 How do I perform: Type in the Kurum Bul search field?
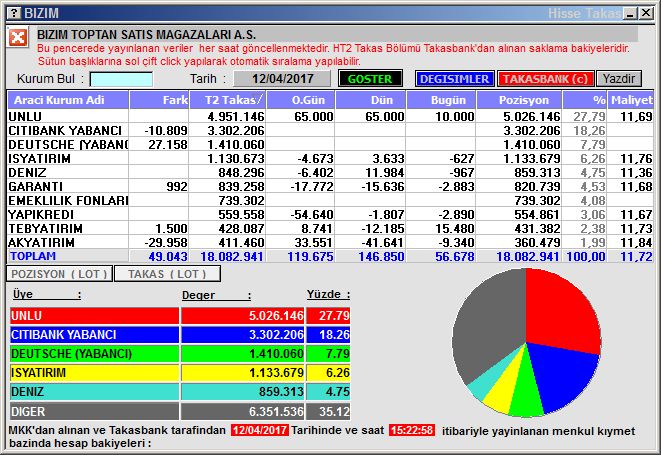click(x=121, y=79)
